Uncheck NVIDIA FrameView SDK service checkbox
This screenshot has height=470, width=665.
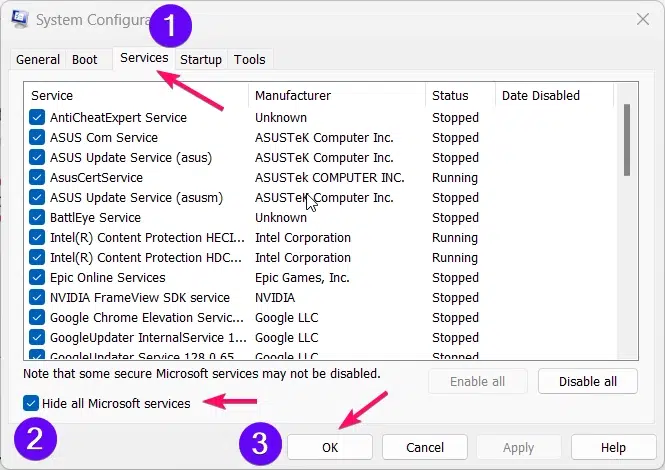pos(37,297)
